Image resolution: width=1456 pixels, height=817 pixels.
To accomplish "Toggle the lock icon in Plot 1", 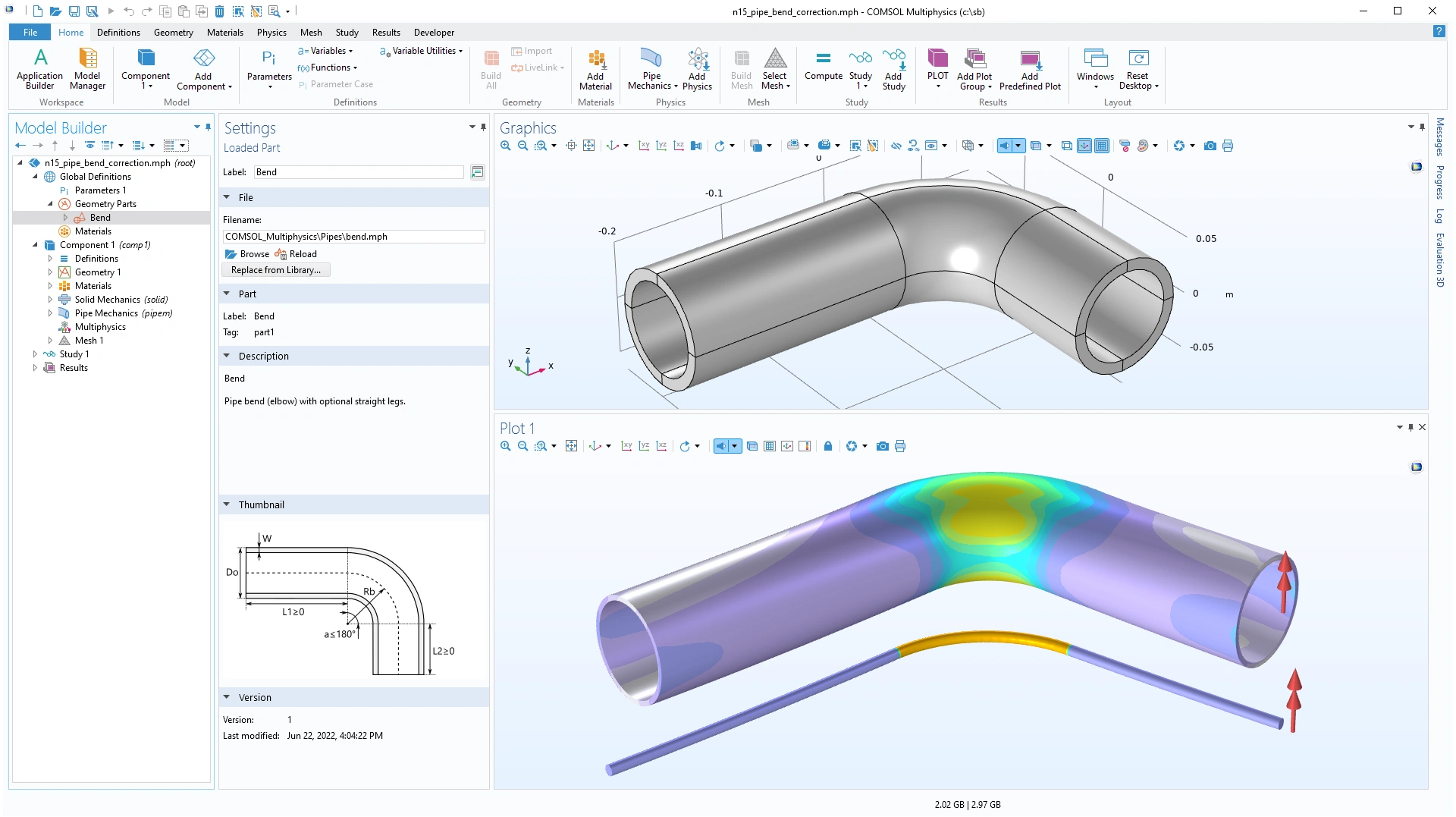I will (x=828, y=446).
